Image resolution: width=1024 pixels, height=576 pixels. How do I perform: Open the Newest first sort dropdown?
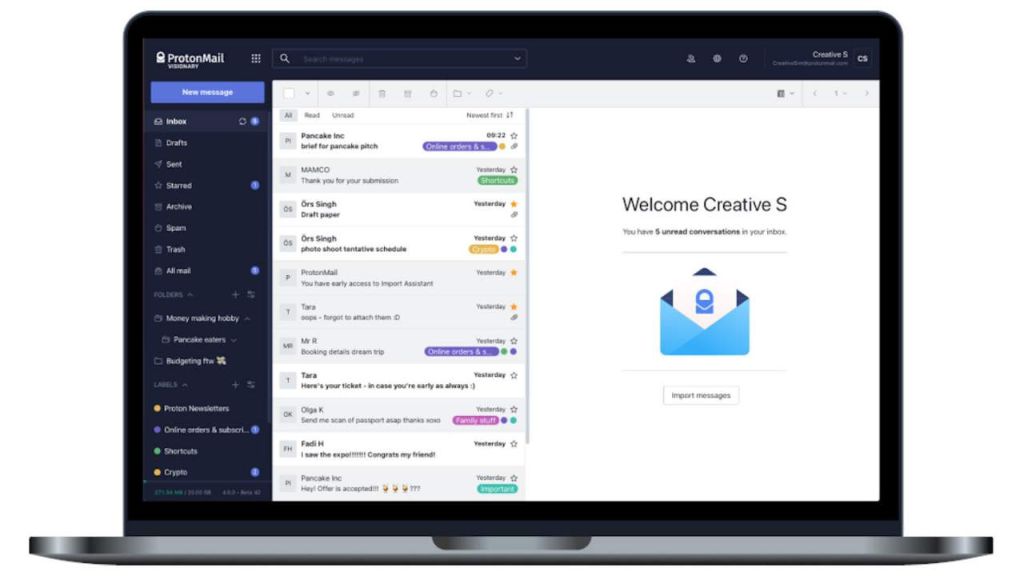tap(489, 115)
